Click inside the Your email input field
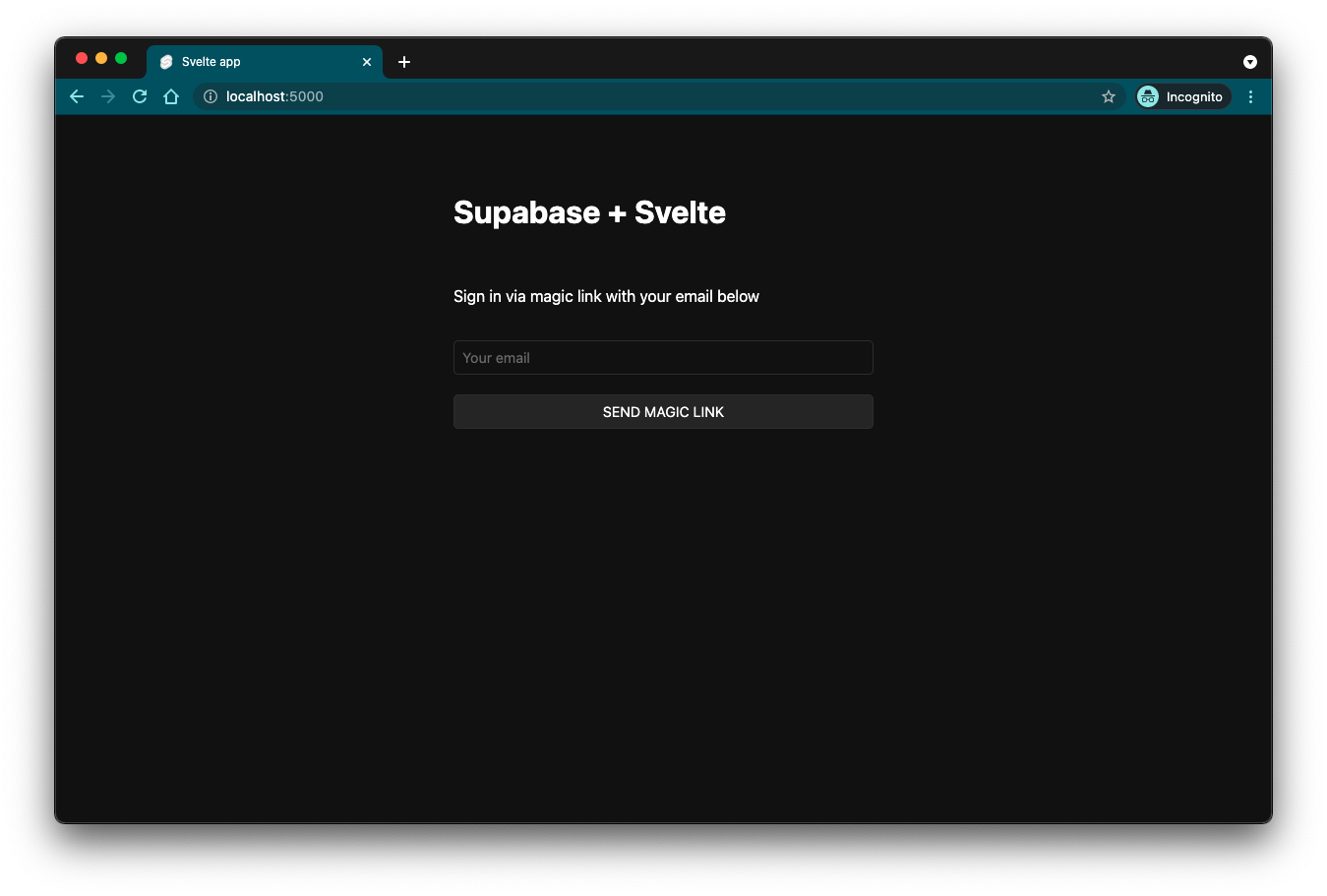Viewport: 1327px width, 896px height. coord(663,357)
